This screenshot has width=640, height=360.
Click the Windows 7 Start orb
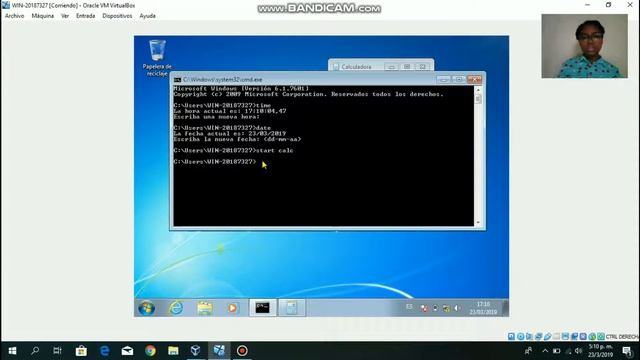point(147,308)
